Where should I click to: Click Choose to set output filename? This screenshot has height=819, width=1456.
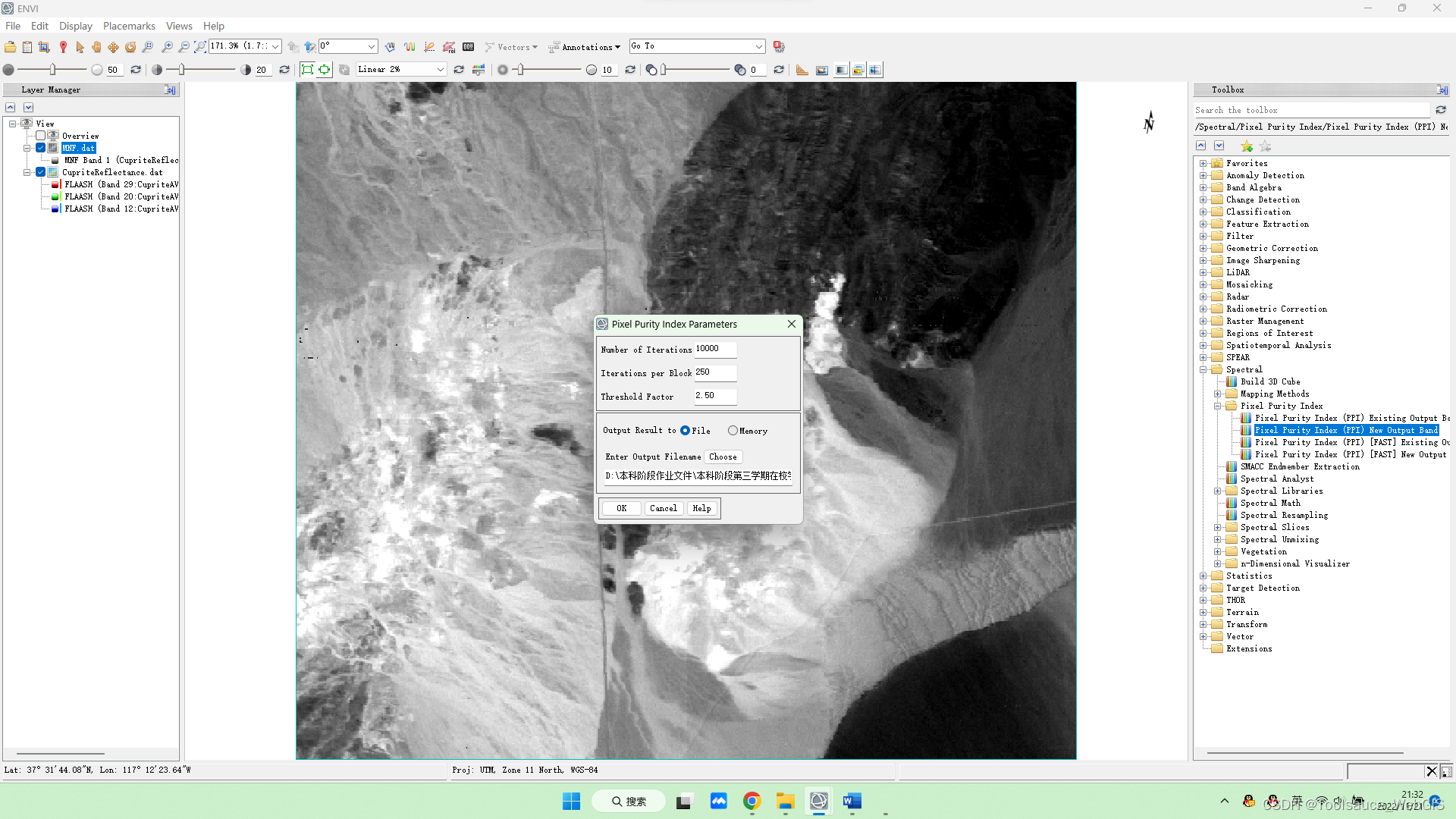tap(722, 457)
